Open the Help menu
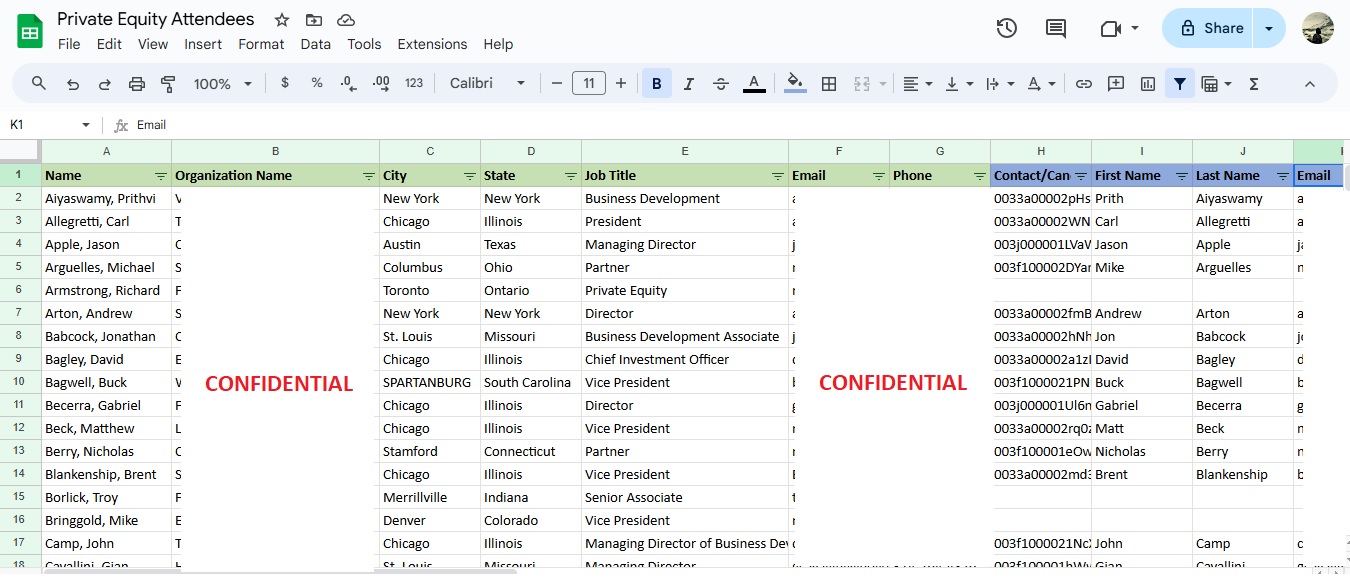This screenshot has height=580, width=1350. pyautogui.click(x=498, y=44)
